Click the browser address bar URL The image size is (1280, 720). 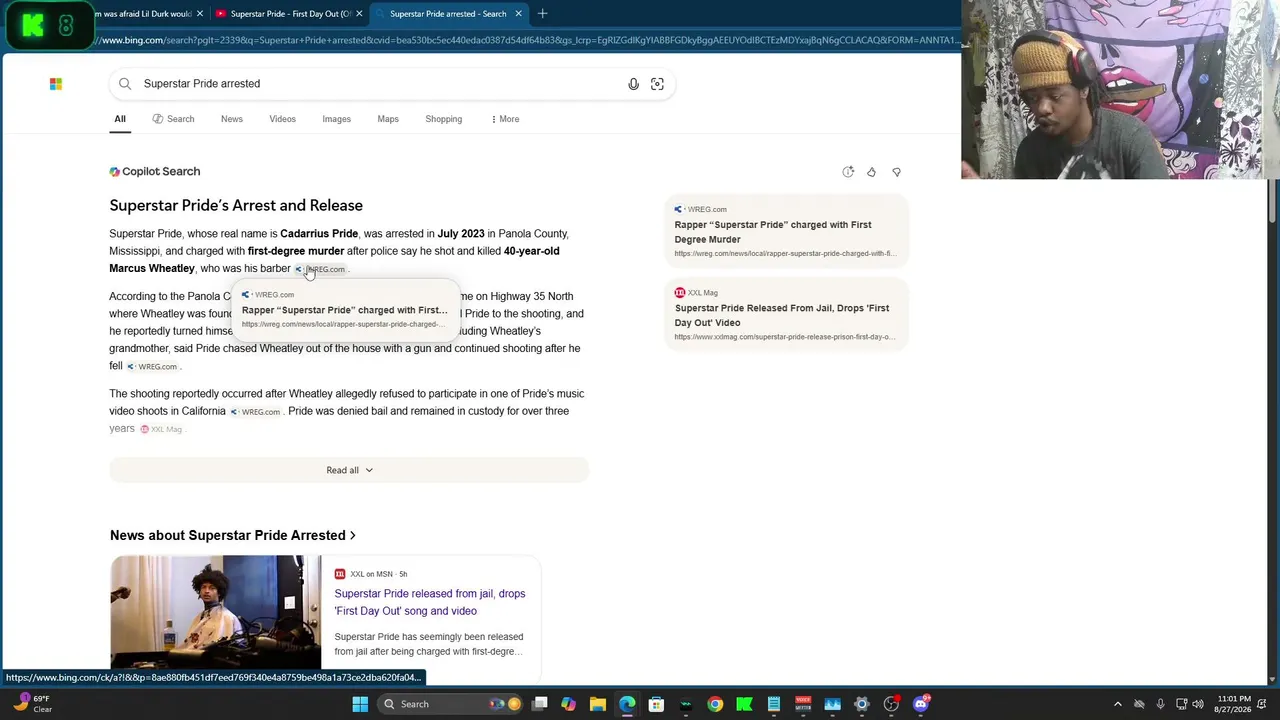[528, 41]
